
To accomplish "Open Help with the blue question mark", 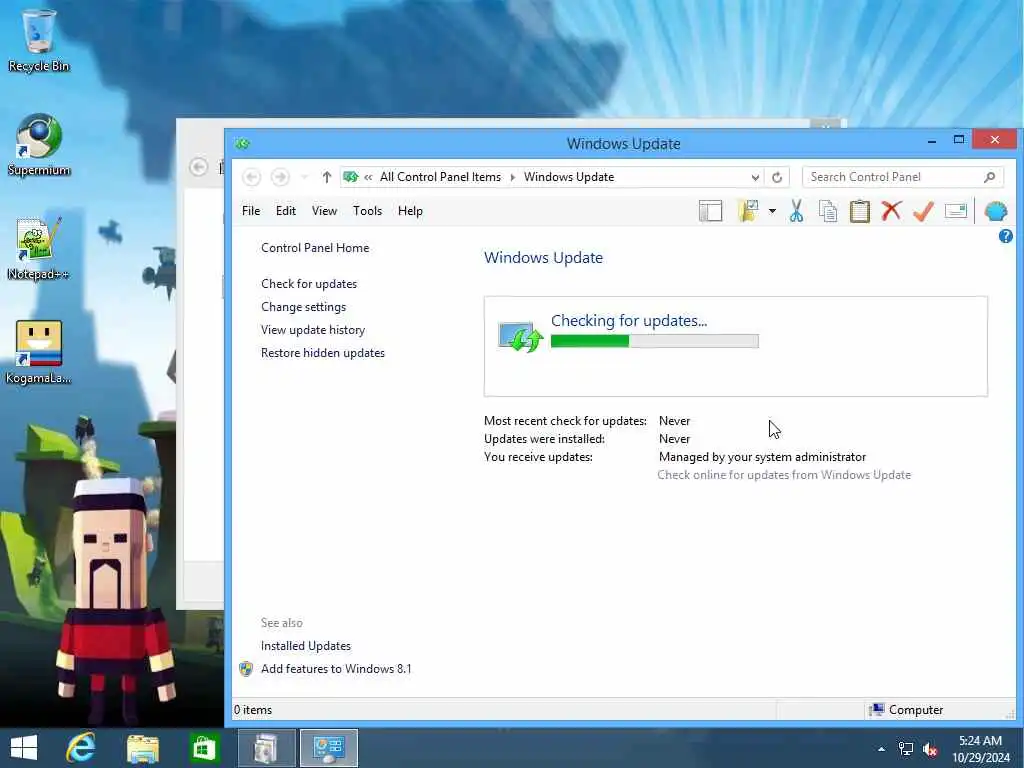I will click(1006, 236).
